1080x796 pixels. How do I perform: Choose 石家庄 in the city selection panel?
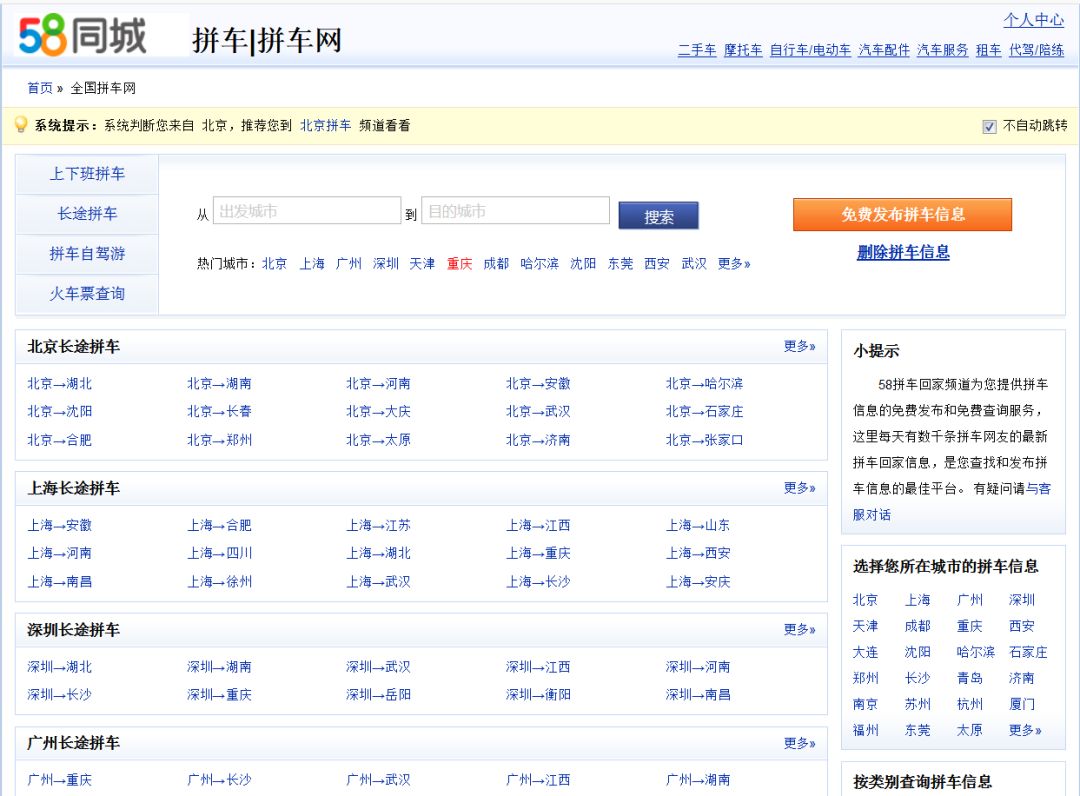[1028, 652]
